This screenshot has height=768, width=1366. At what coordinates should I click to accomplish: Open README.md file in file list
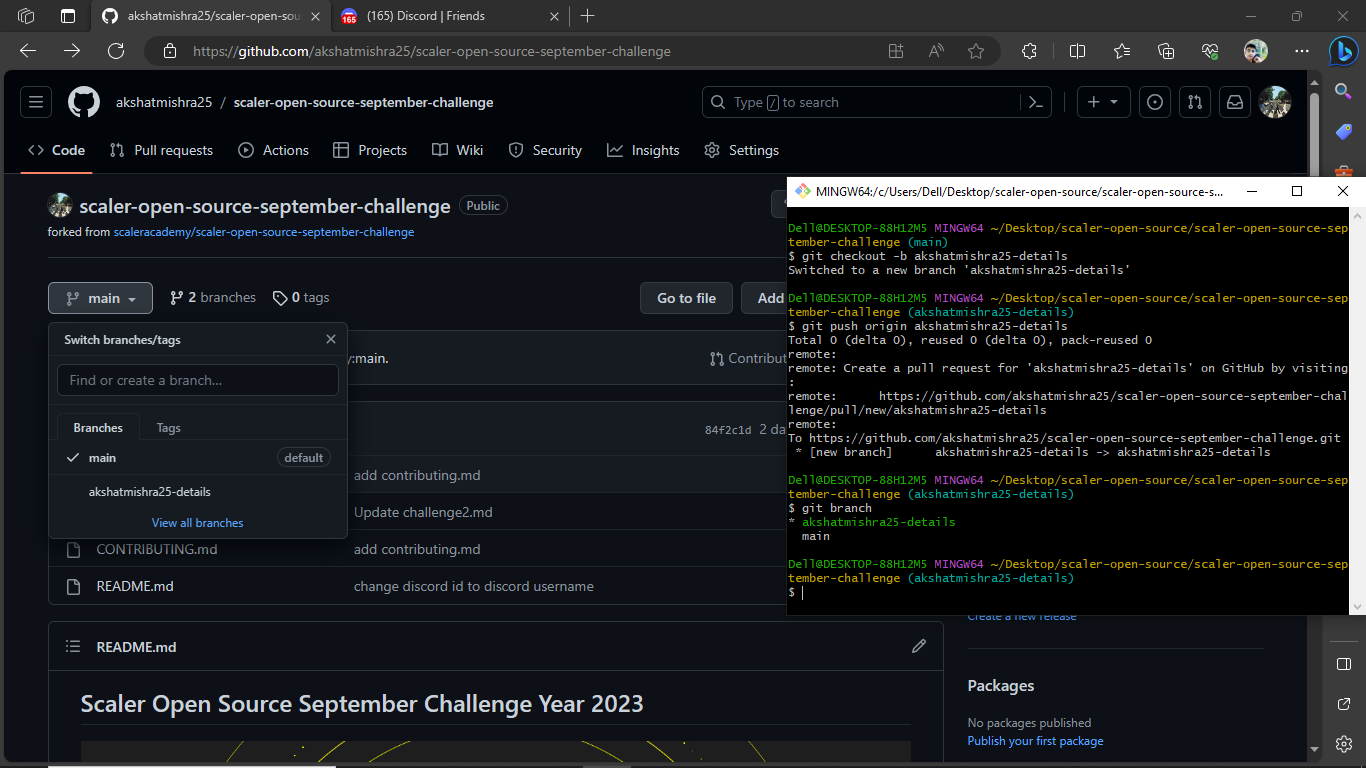135,586
